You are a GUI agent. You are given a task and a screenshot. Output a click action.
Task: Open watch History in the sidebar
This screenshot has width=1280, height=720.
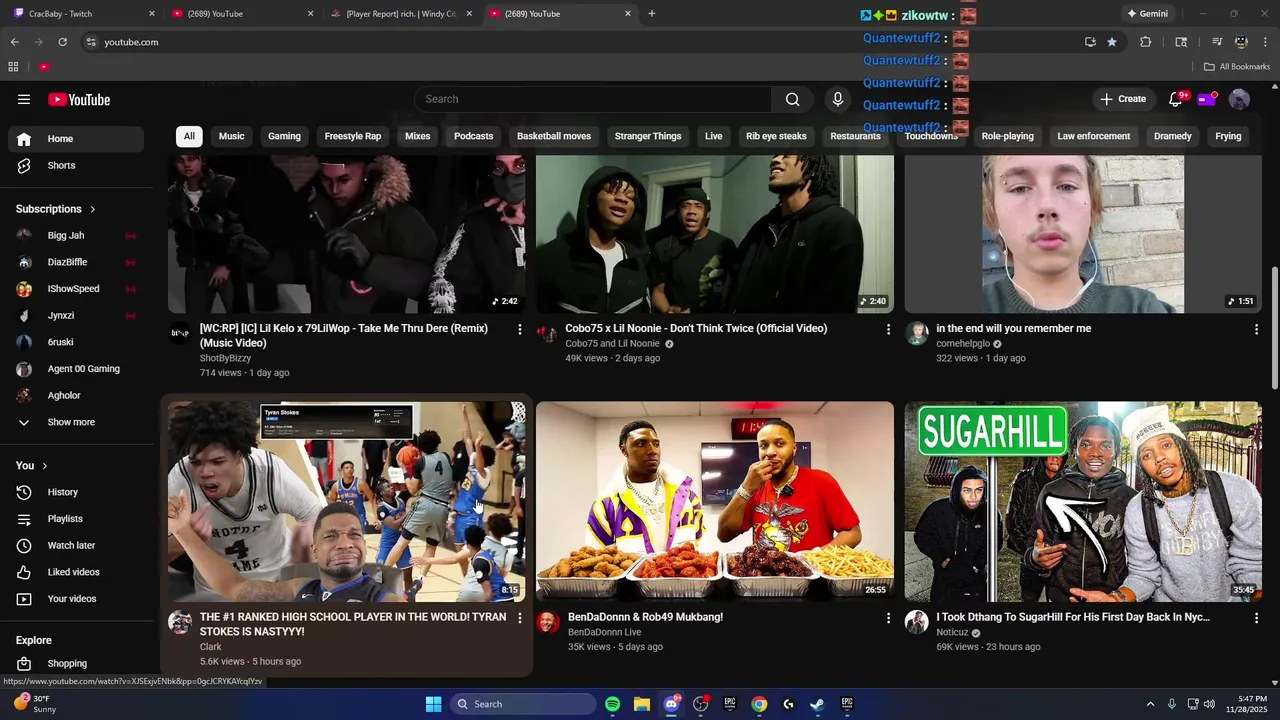click(x=76, y=492)
